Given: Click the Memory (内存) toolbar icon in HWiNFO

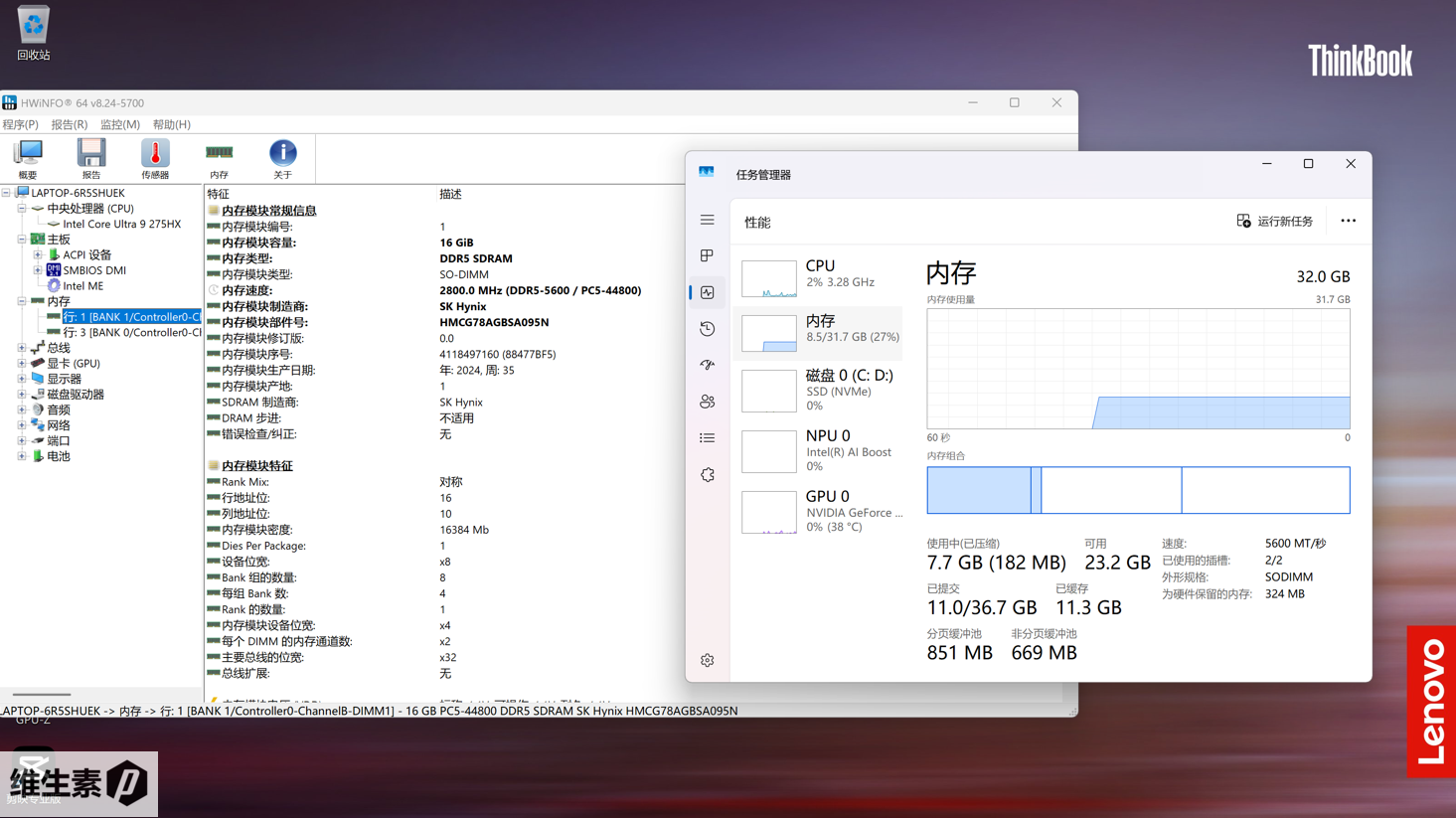Looking at the screenshot, I should tap(219, 158).
